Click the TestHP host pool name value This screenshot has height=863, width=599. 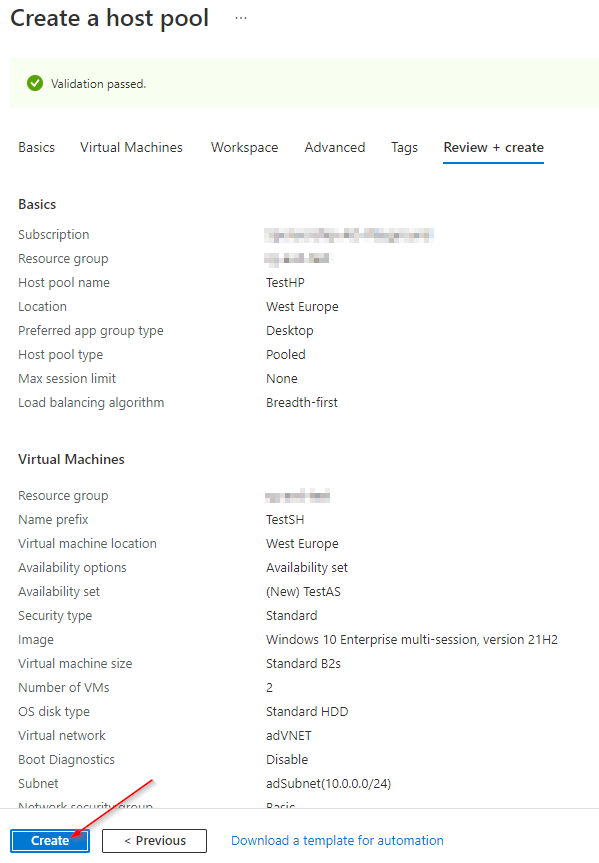tap(285, 282)
